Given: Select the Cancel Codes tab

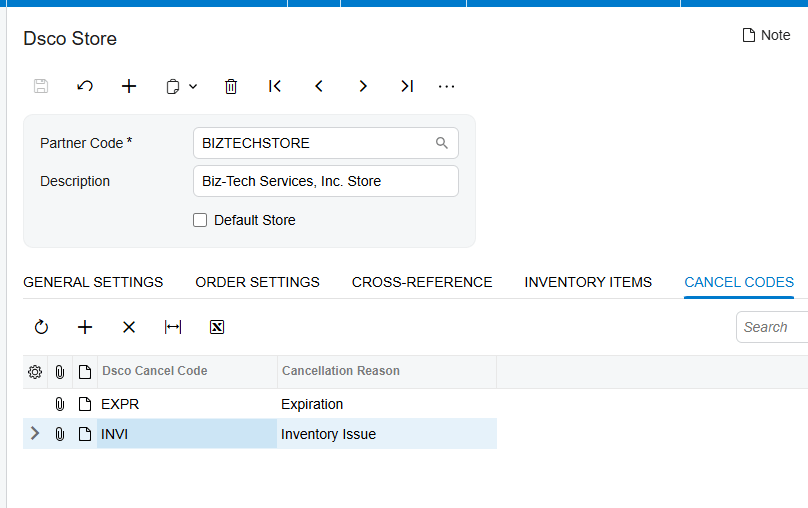Looking at the screenshot, I should pos(739,282).
